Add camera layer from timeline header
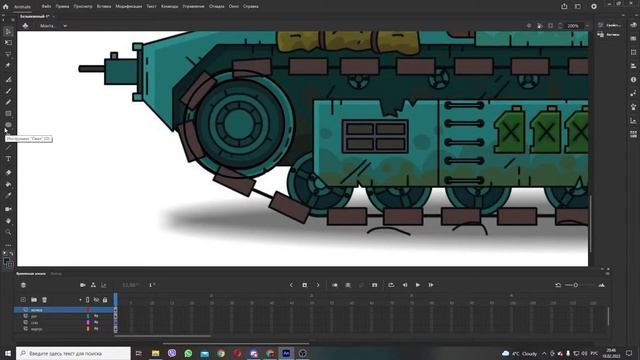Screen dimensions: 640x360 [83, 285]
